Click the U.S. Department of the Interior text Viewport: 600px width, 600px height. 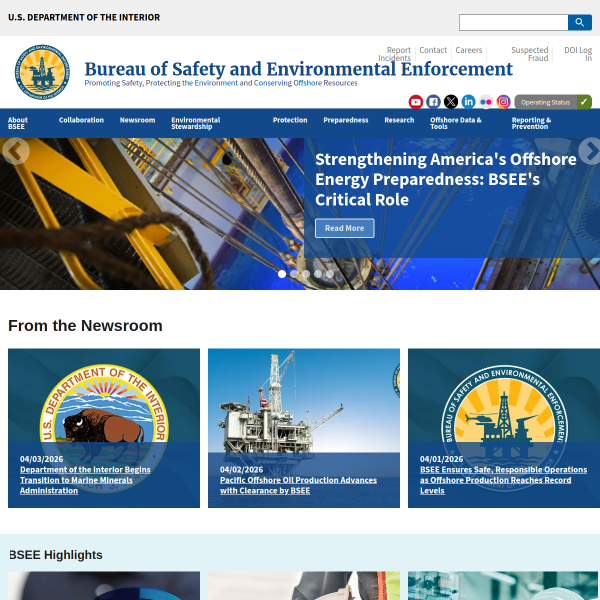click(x=84, y=18)
